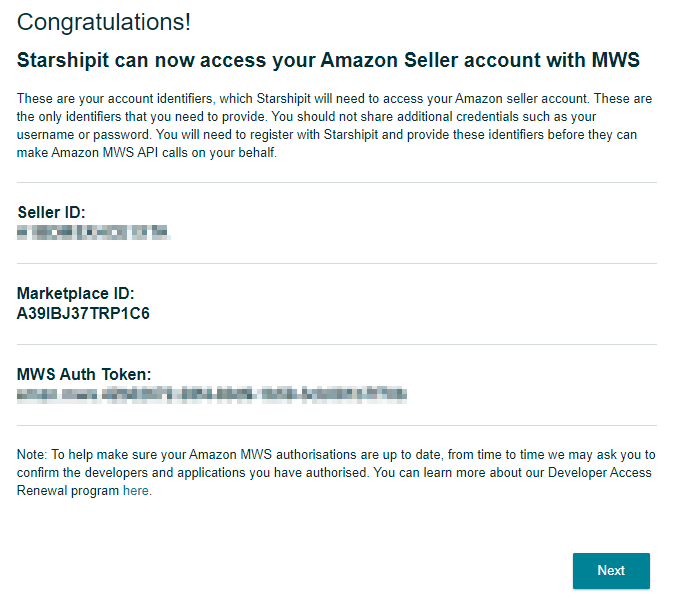Viewport: 683px width, 604px height.
Task: Open the 'here' link for Developer Access Renewal
Action: pos(136,491)
